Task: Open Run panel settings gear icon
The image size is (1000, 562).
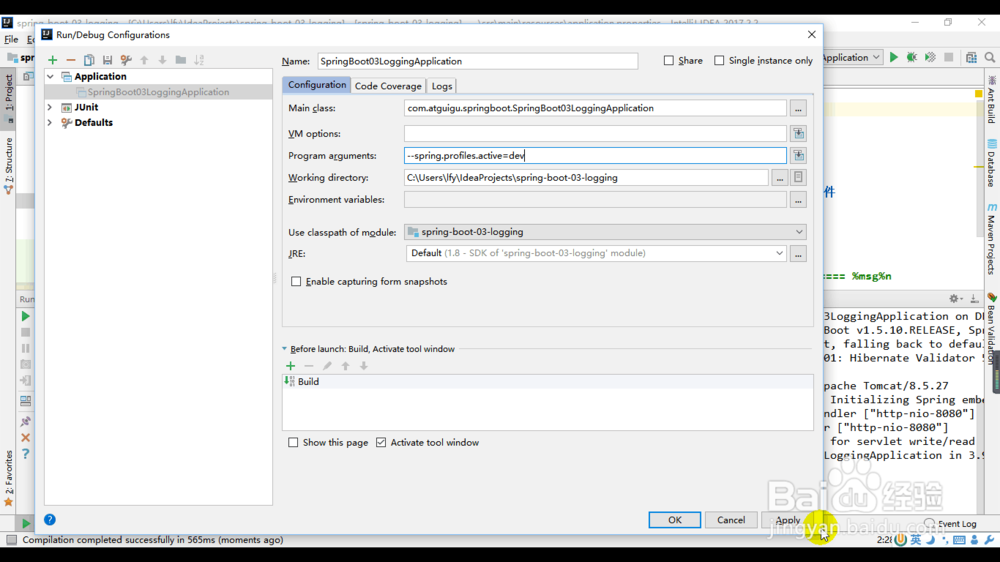Action: click(x=954, y=299)
